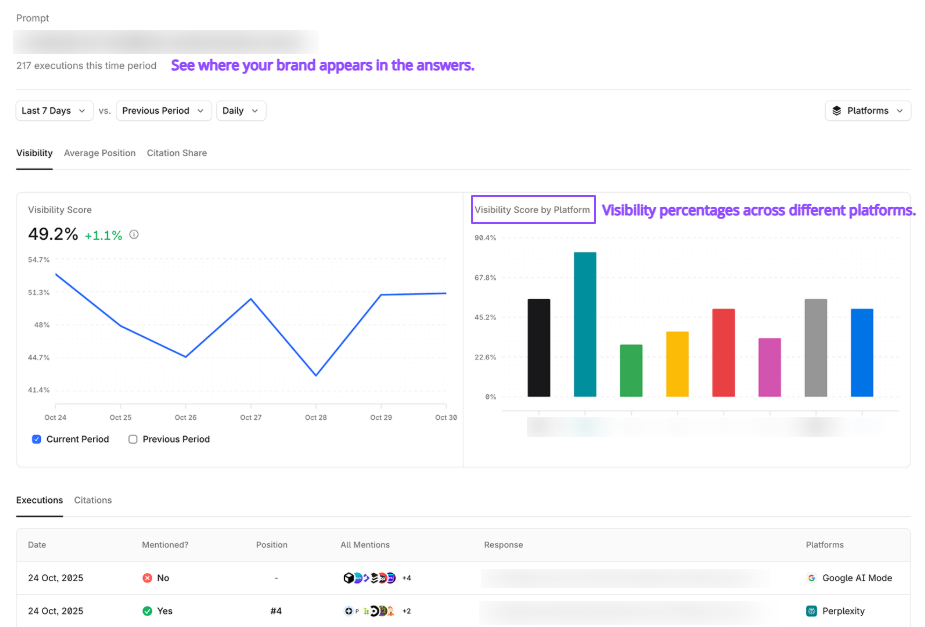Switch to the Citations tab
Viewport: 925px width, 627px height.
[93, 500]
